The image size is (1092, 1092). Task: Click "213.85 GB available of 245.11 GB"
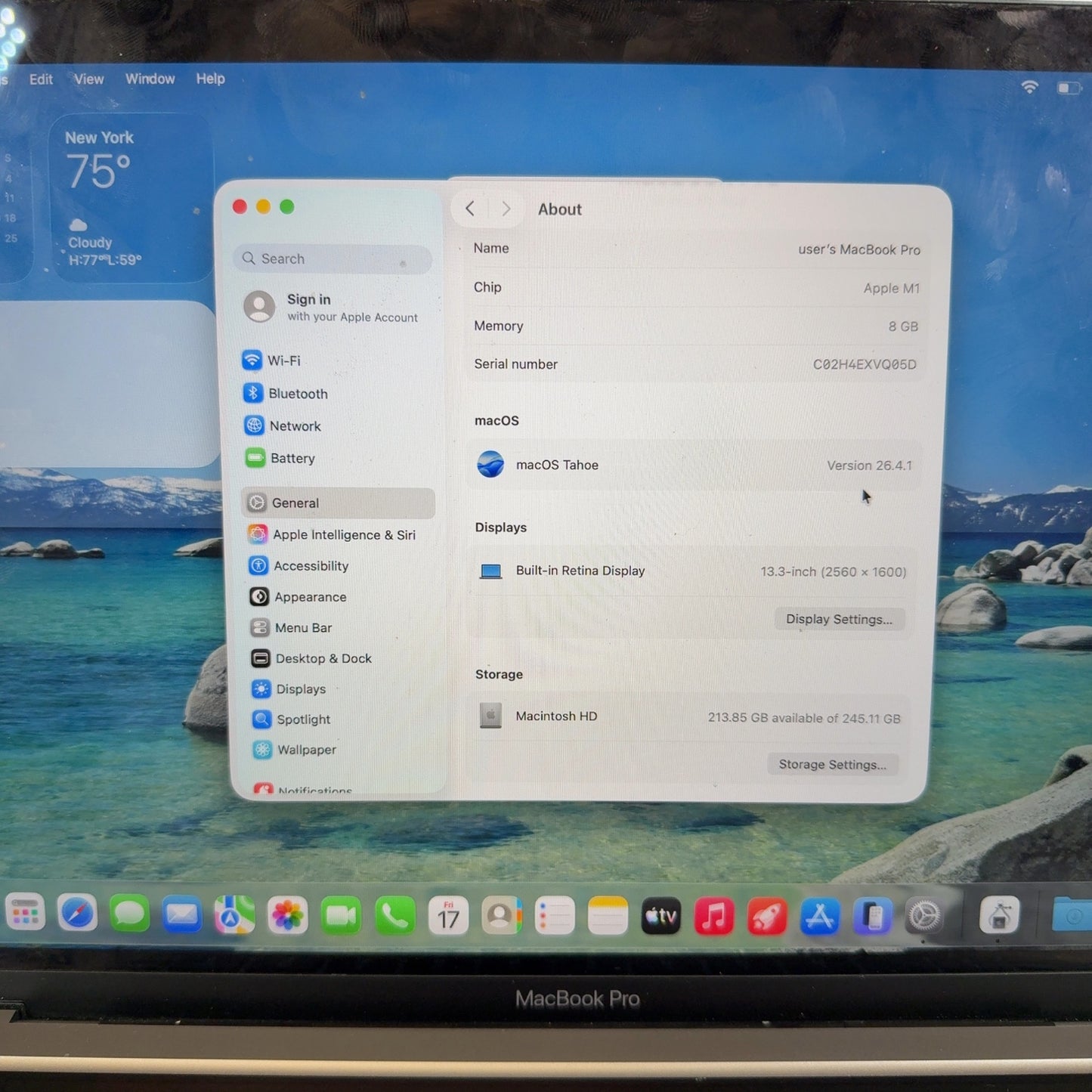pos(804,718)
